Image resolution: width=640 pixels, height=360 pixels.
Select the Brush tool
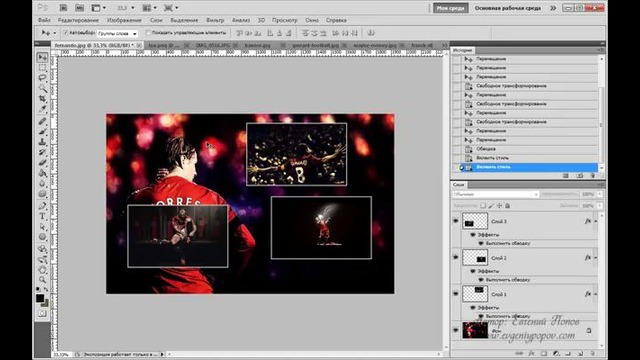coord(42,131)
